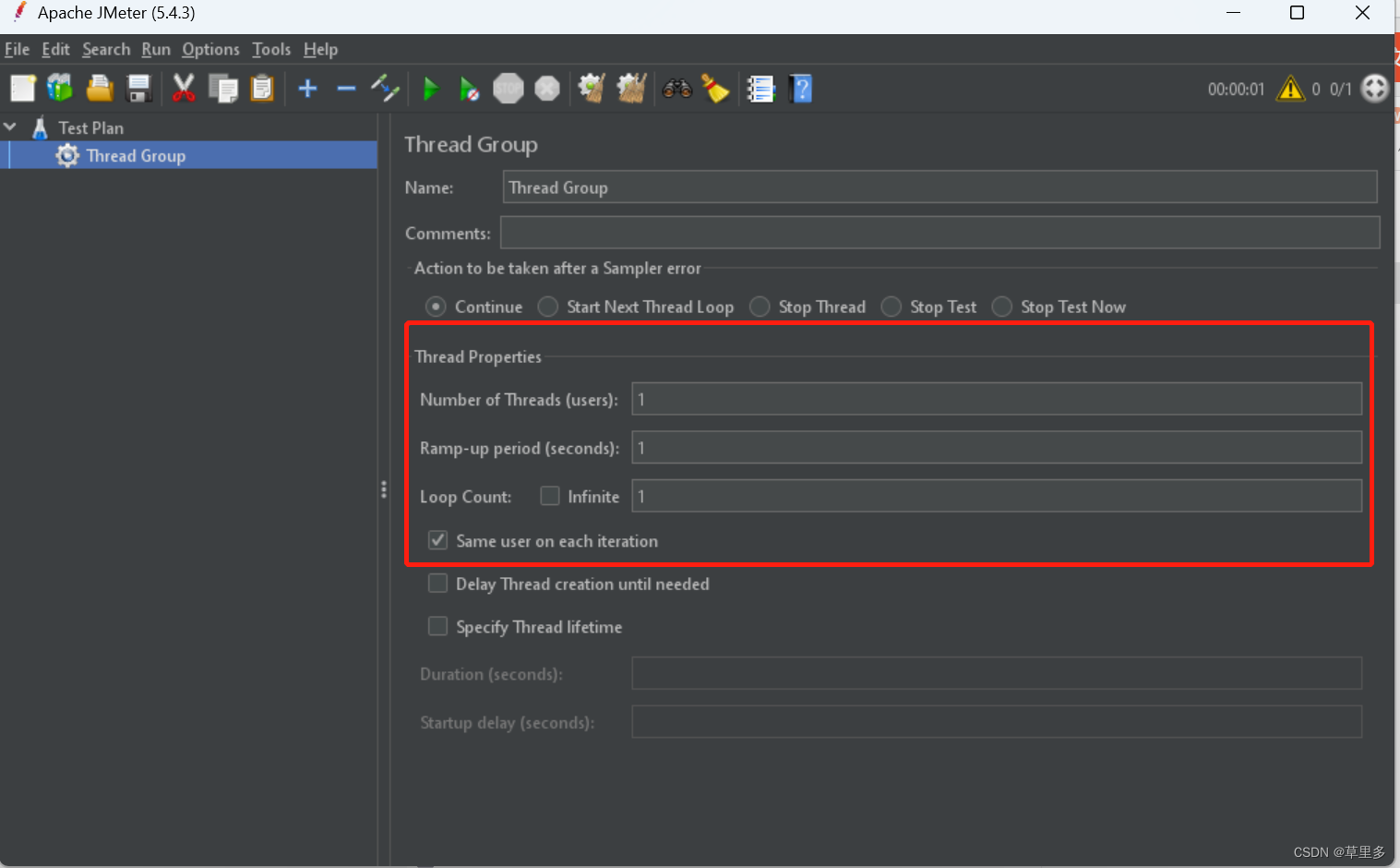
Task: Enable Specify Thread lifetime checkbox
Action: pyautogui.click(x=438, y=626)
